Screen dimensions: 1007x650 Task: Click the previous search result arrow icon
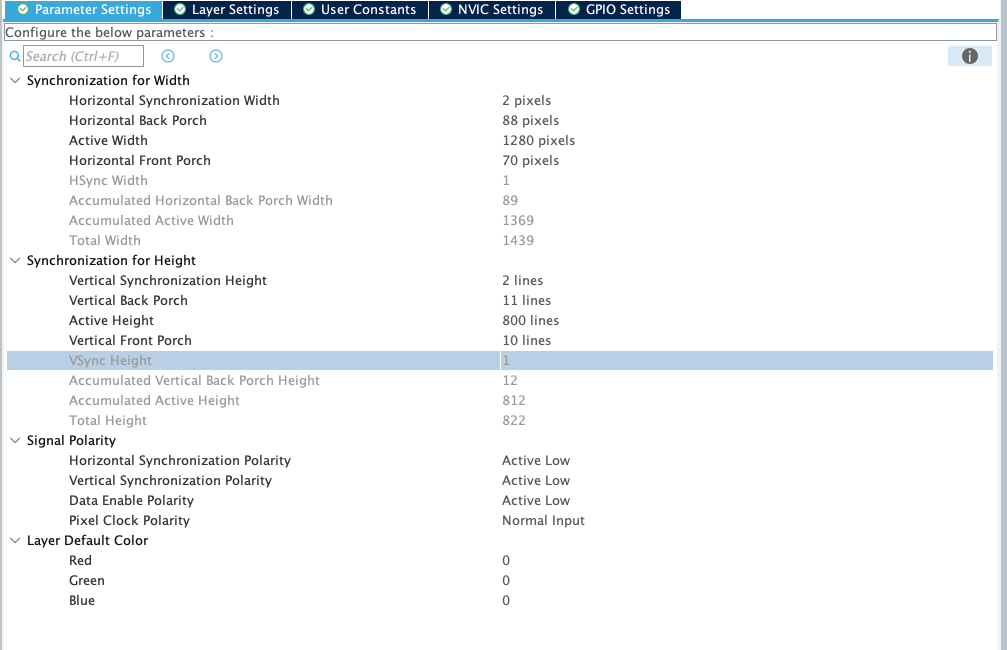[x=167, y=56]
